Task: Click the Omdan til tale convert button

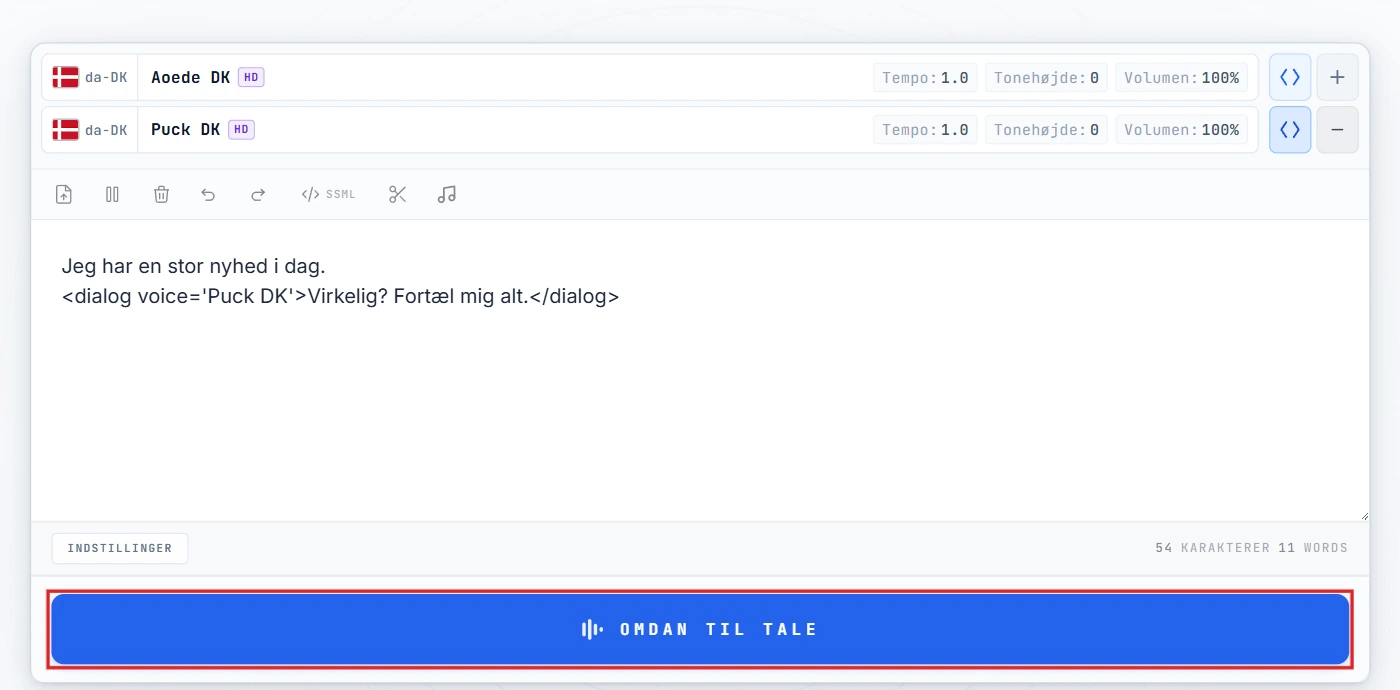Action: [700, 629]
